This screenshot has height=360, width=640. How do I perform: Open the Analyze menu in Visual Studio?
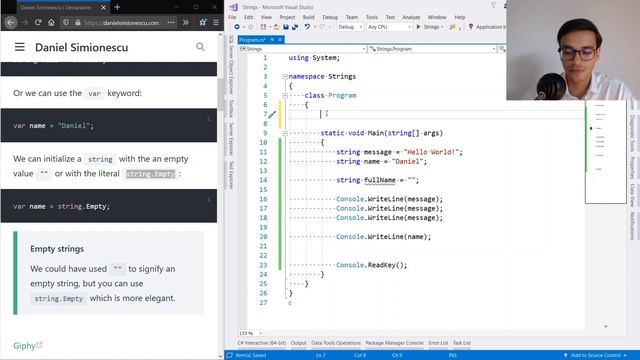[411, 17]
